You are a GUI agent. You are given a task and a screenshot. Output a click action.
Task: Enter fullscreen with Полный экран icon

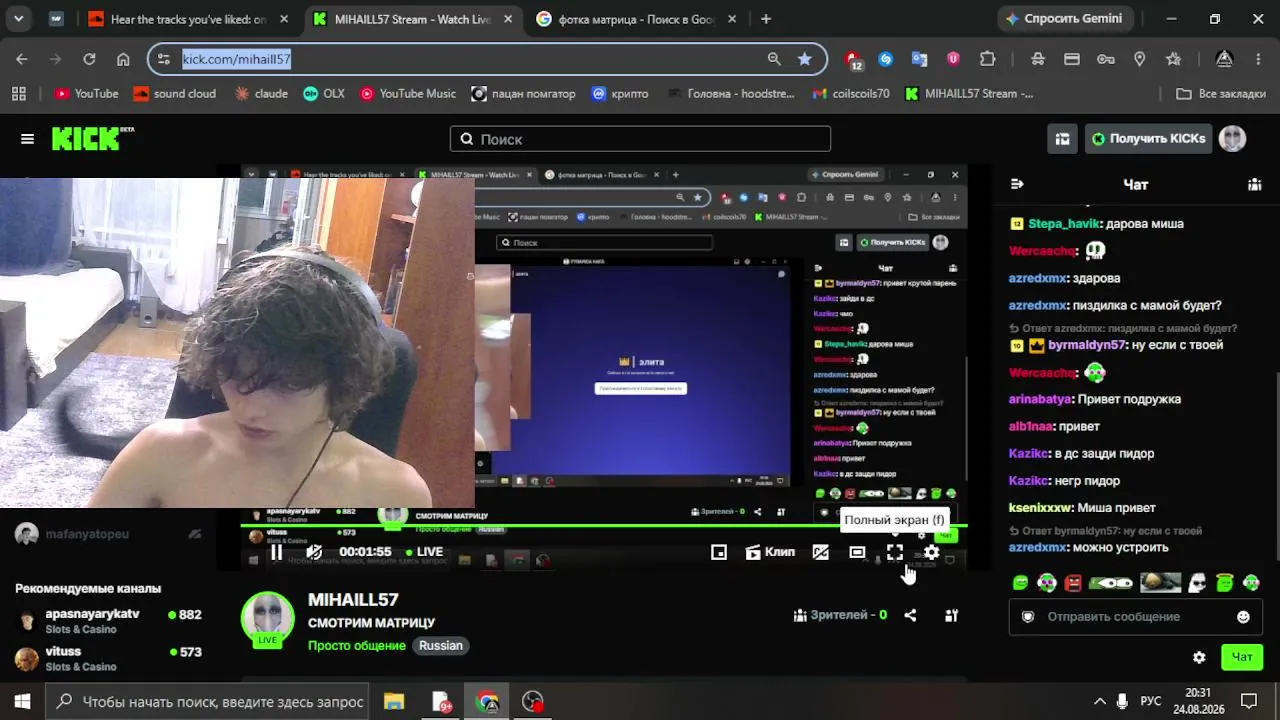click(x=895, y=552)
